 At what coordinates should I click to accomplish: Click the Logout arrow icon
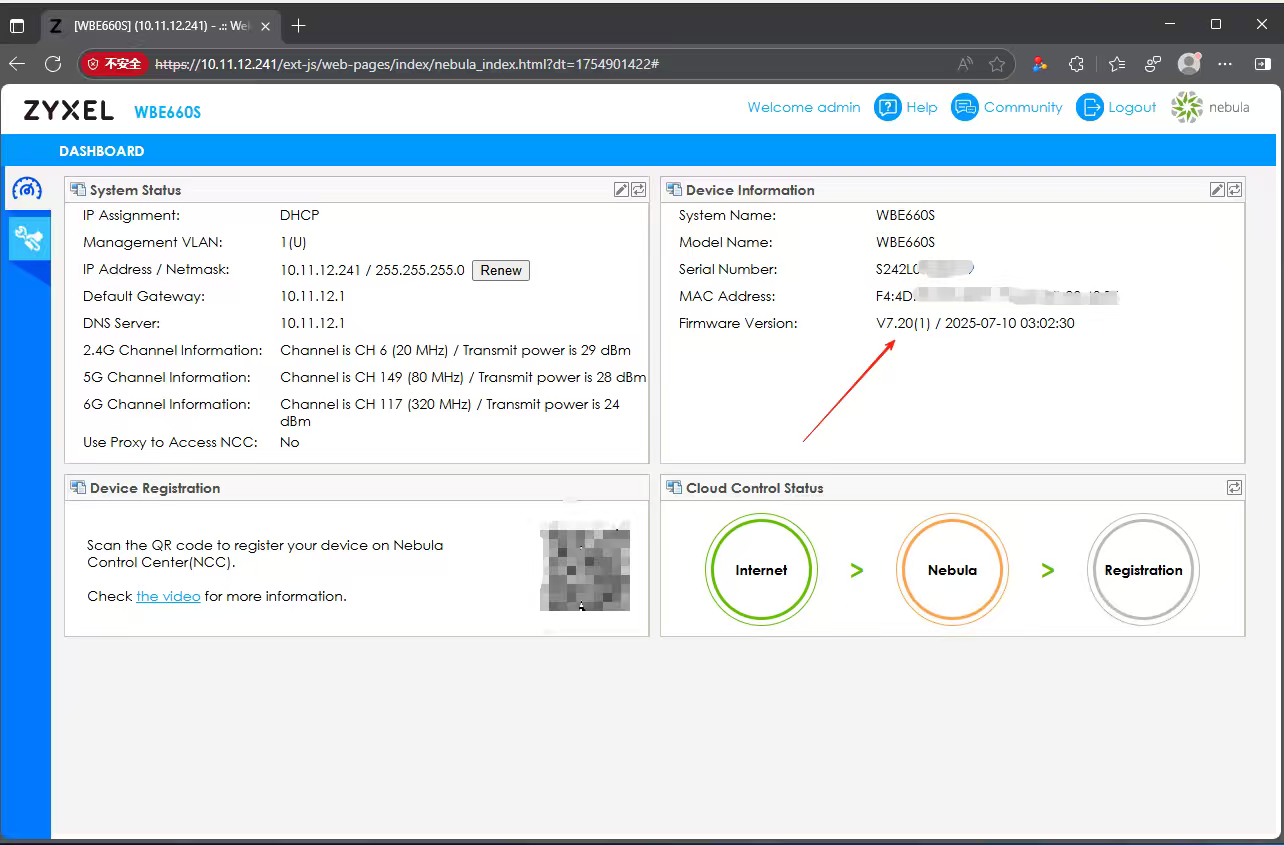(x=1089, y=107)
